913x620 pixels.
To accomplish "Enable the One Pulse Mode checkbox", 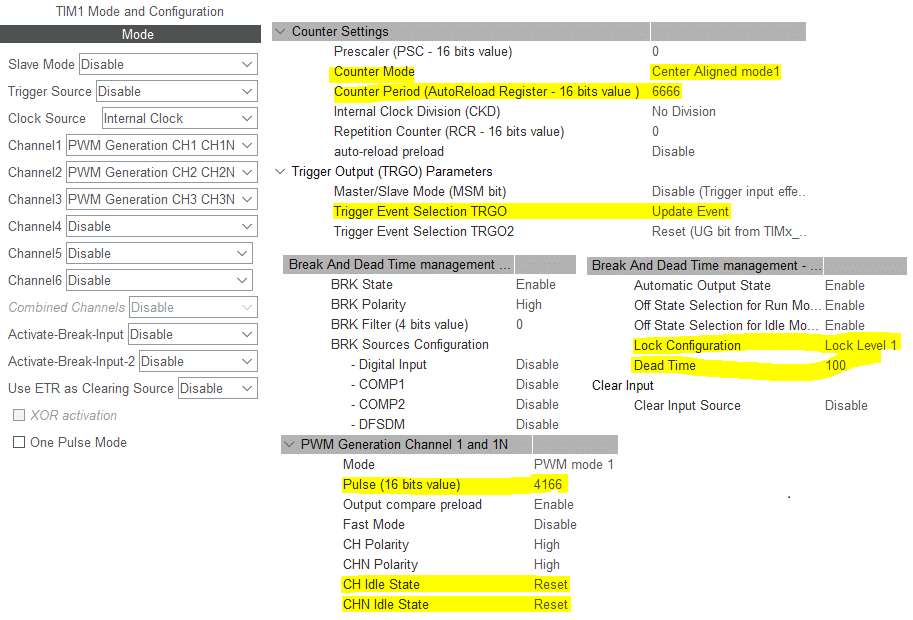I will pyautogui.click(x=19, y=442).
